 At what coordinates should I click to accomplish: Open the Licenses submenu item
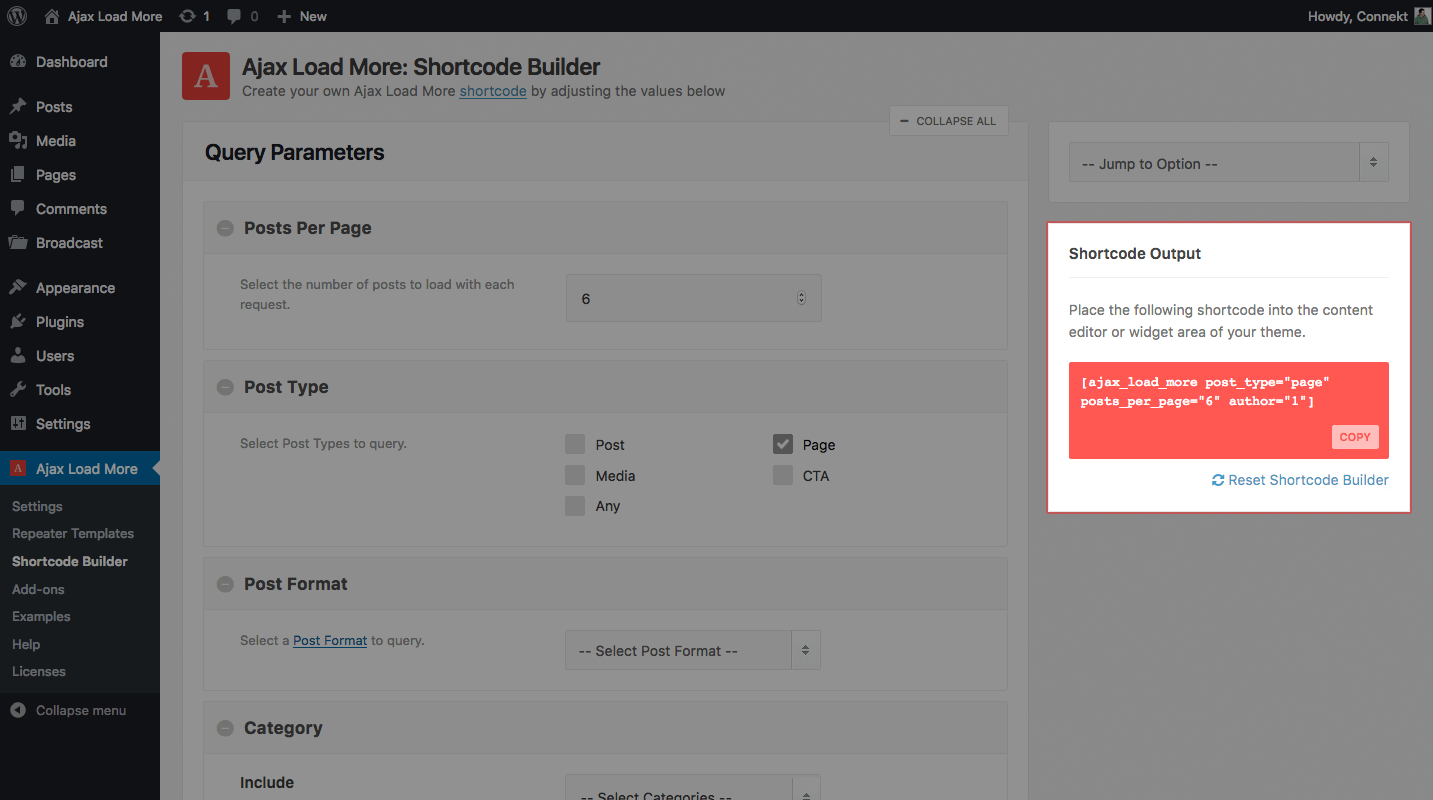(x=39, y=671)
